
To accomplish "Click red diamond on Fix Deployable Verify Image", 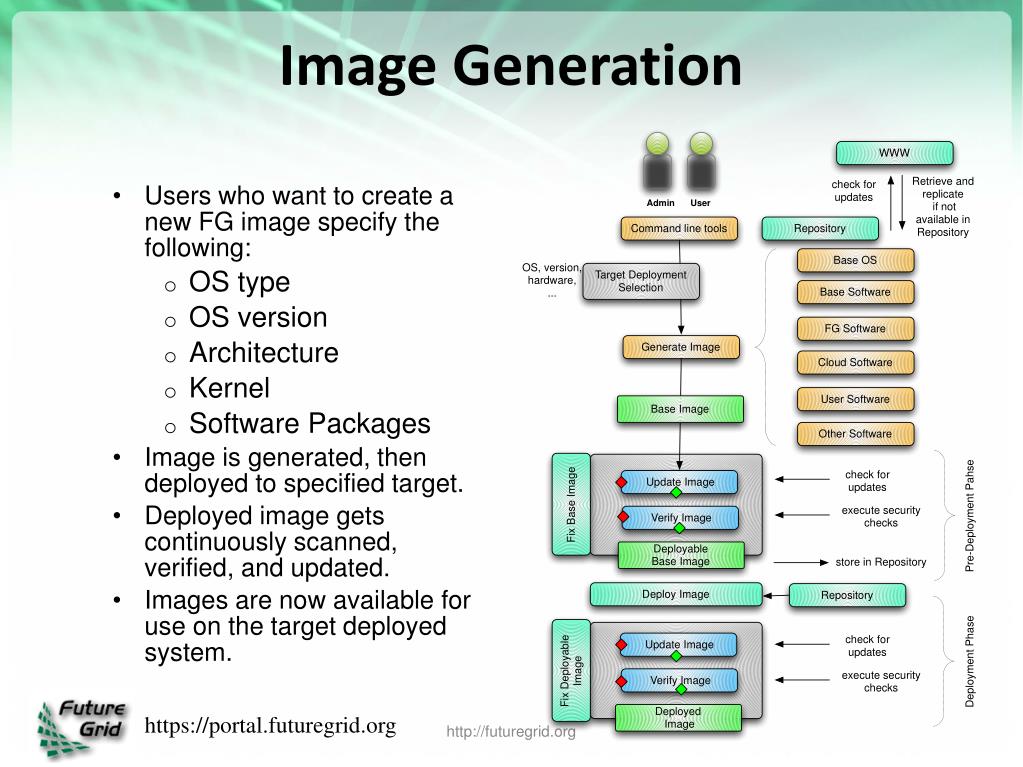I will pyautogui.click(x=621, y=682).
